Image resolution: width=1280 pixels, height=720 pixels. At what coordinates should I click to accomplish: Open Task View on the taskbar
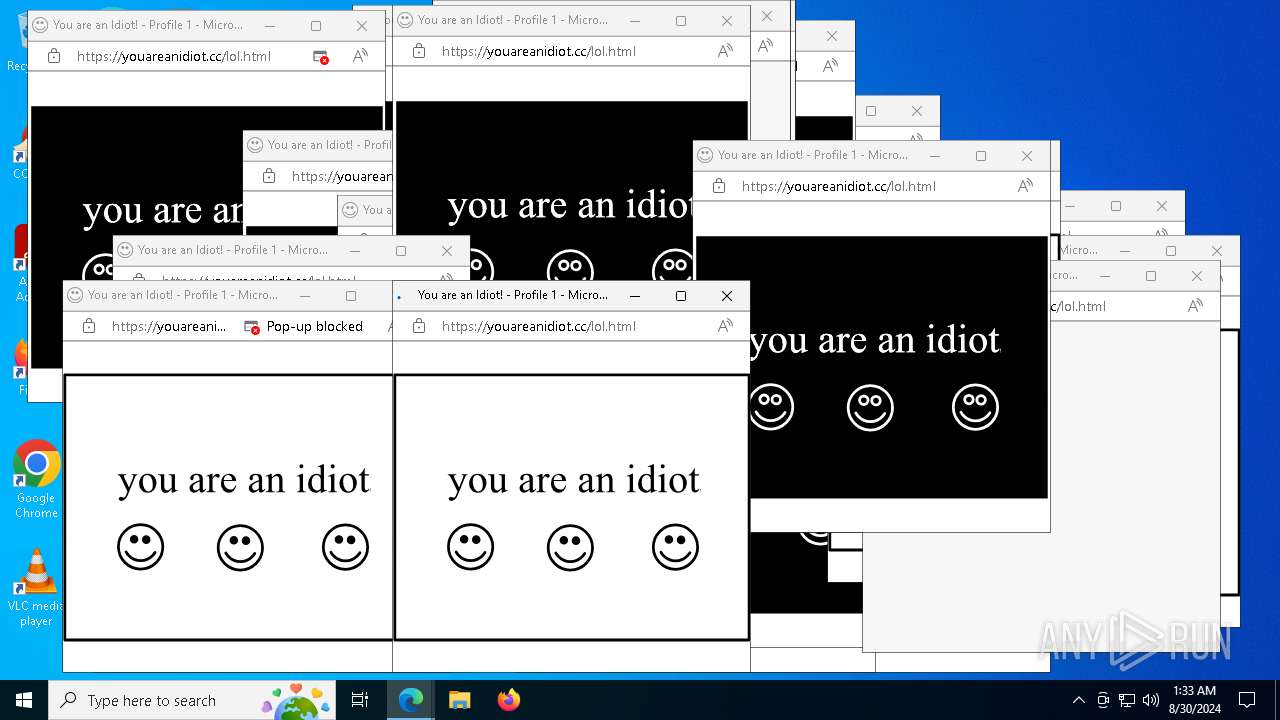(360, 700)
